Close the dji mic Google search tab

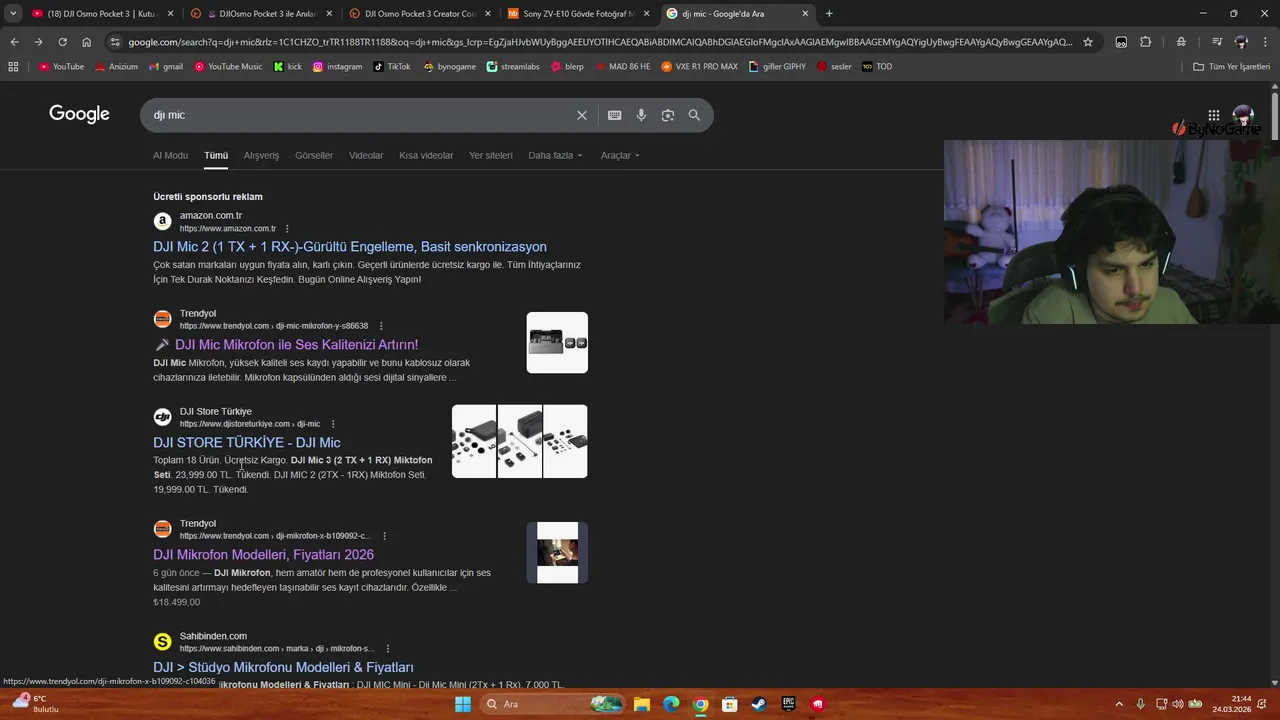[x=805, y=14]
